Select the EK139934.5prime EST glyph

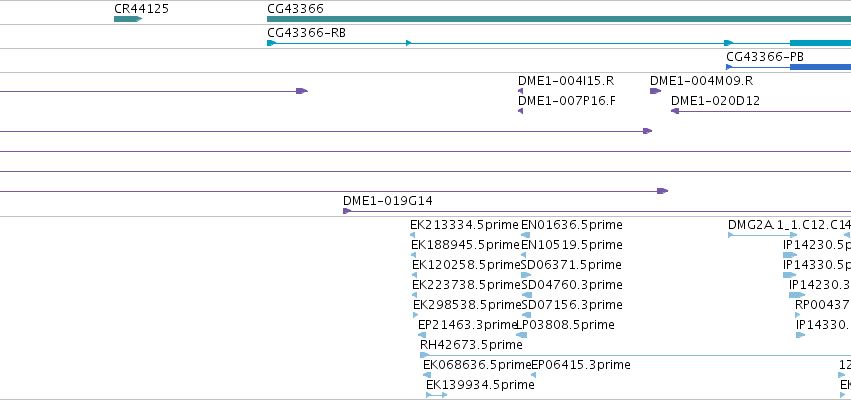pyautogui.click(x=436, y=395)
